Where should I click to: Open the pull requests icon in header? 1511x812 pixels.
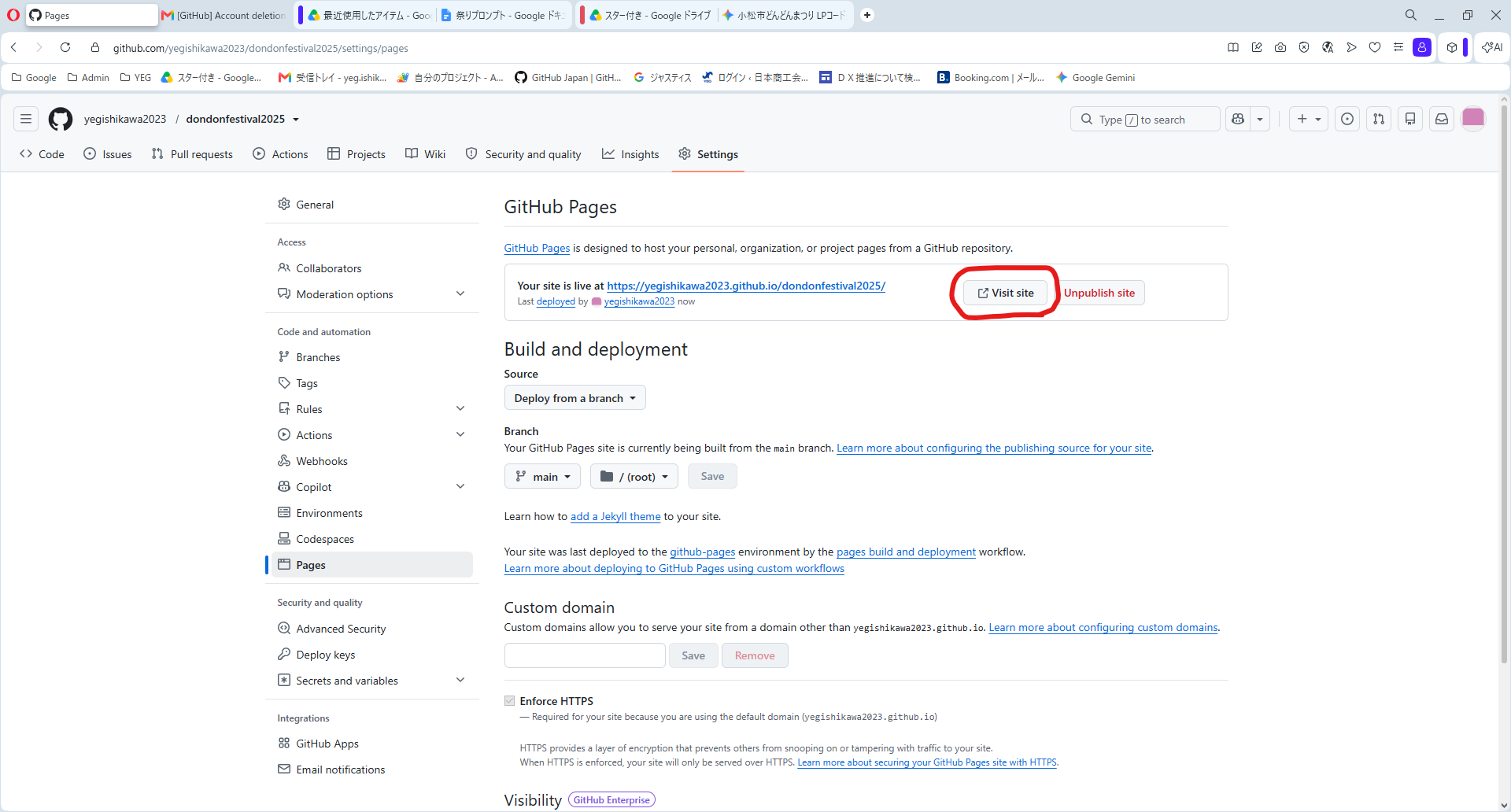click(x=1379, y=119)
